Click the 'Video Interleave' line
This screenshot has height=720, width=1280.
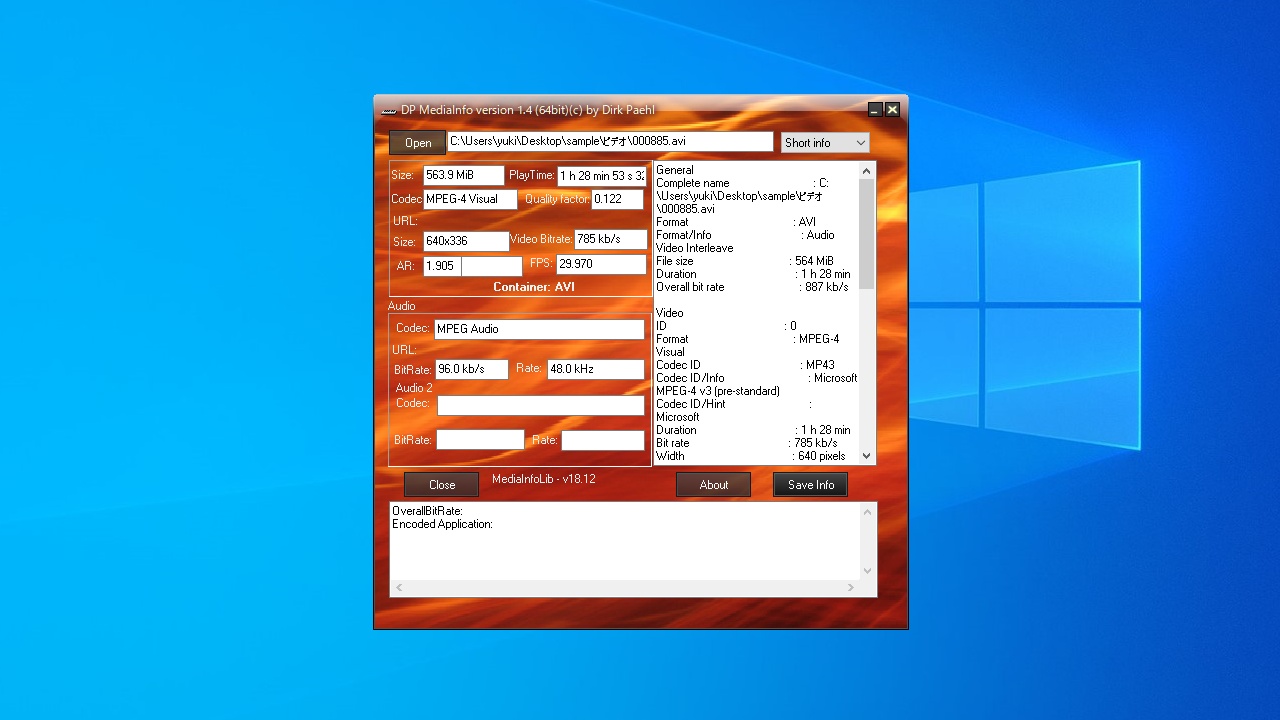694,248
